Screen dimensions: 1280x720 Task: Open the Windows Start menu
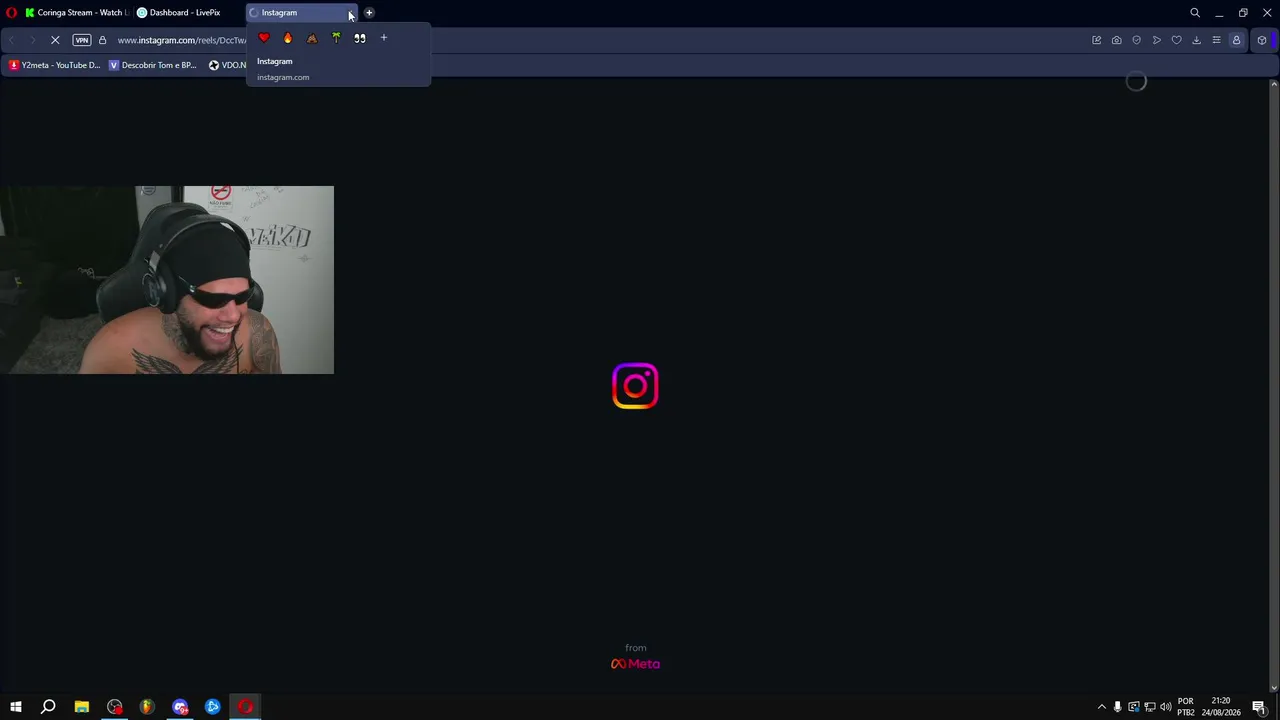tap(16, 707)
